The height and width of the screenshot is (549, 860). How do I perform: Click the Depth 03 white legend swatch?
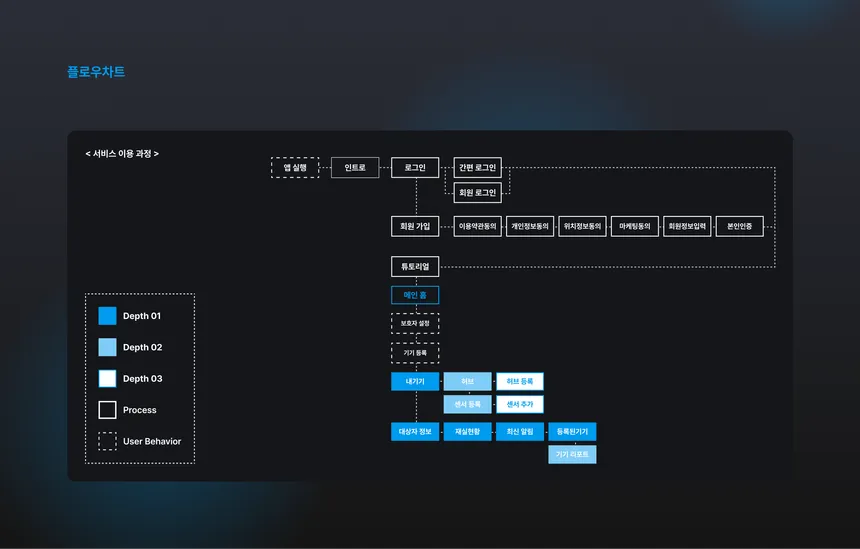pos(108,378)
